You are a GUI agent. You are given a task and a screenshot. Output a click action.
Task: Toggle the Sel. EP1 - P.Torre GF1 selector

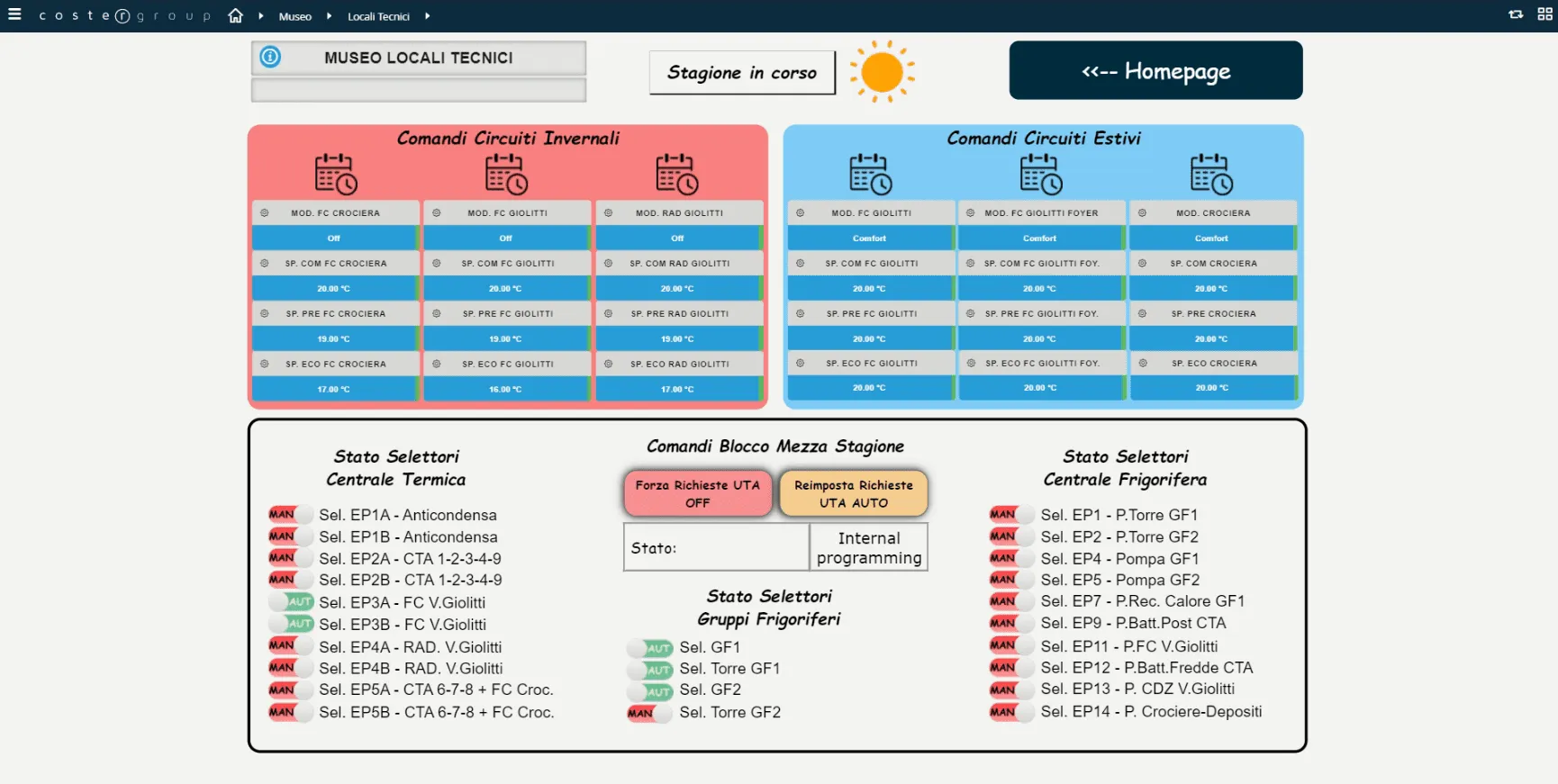pos(1011,515)
